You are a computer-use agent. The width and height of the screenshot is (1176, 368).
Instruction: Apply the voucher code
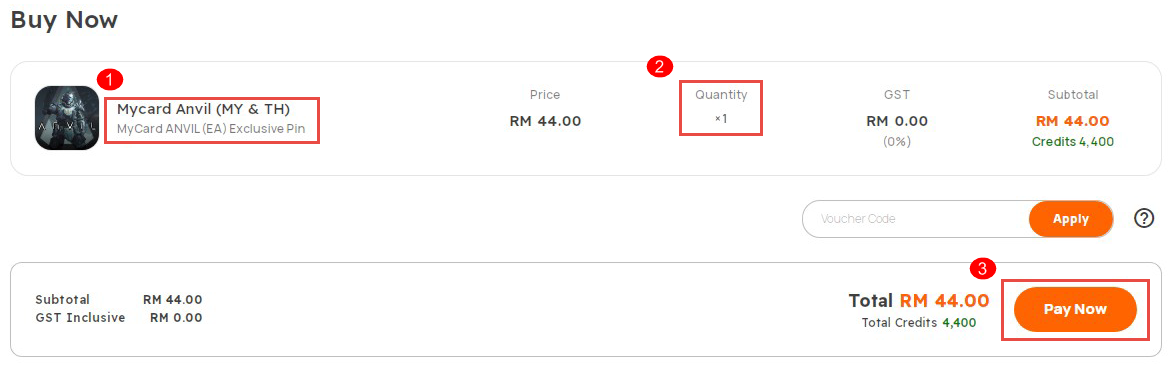(x=1070, y=219)
